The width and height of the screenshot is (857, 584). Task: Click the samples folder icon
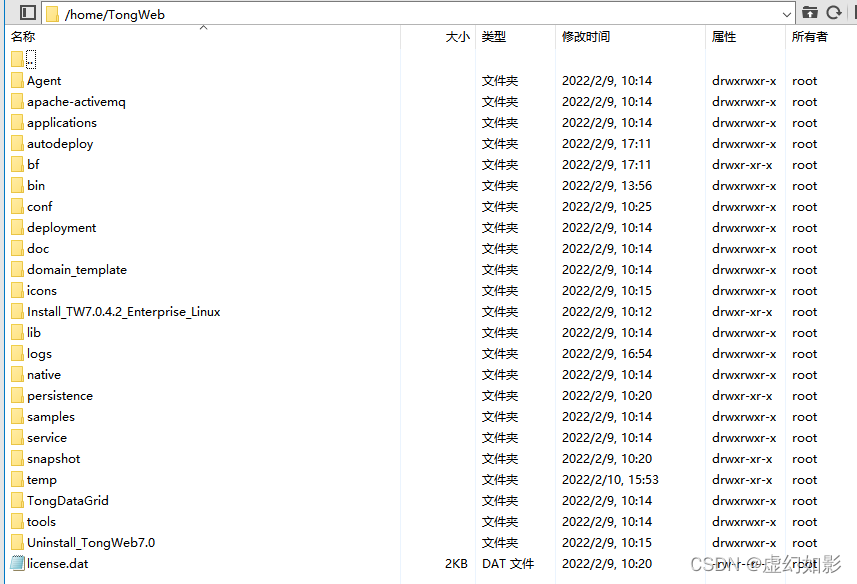pos(17,416)
